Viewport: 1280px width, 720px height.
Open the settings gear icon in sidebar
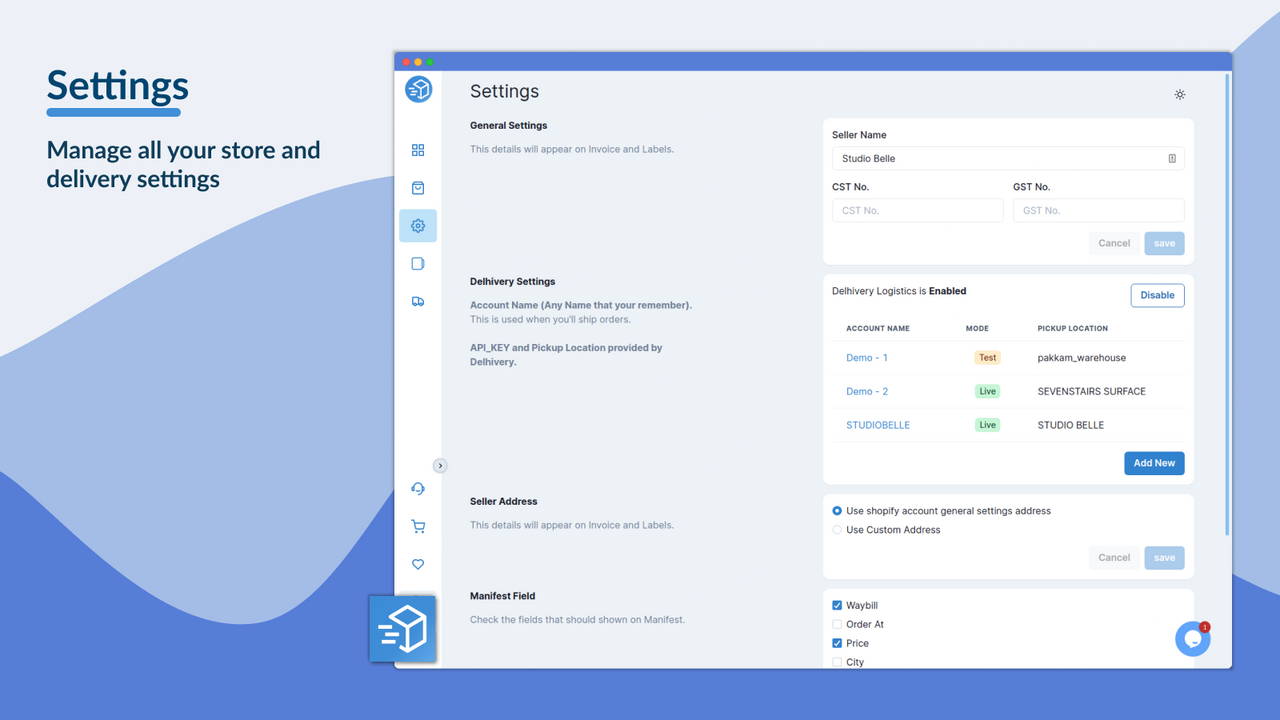tap(418, 225)
